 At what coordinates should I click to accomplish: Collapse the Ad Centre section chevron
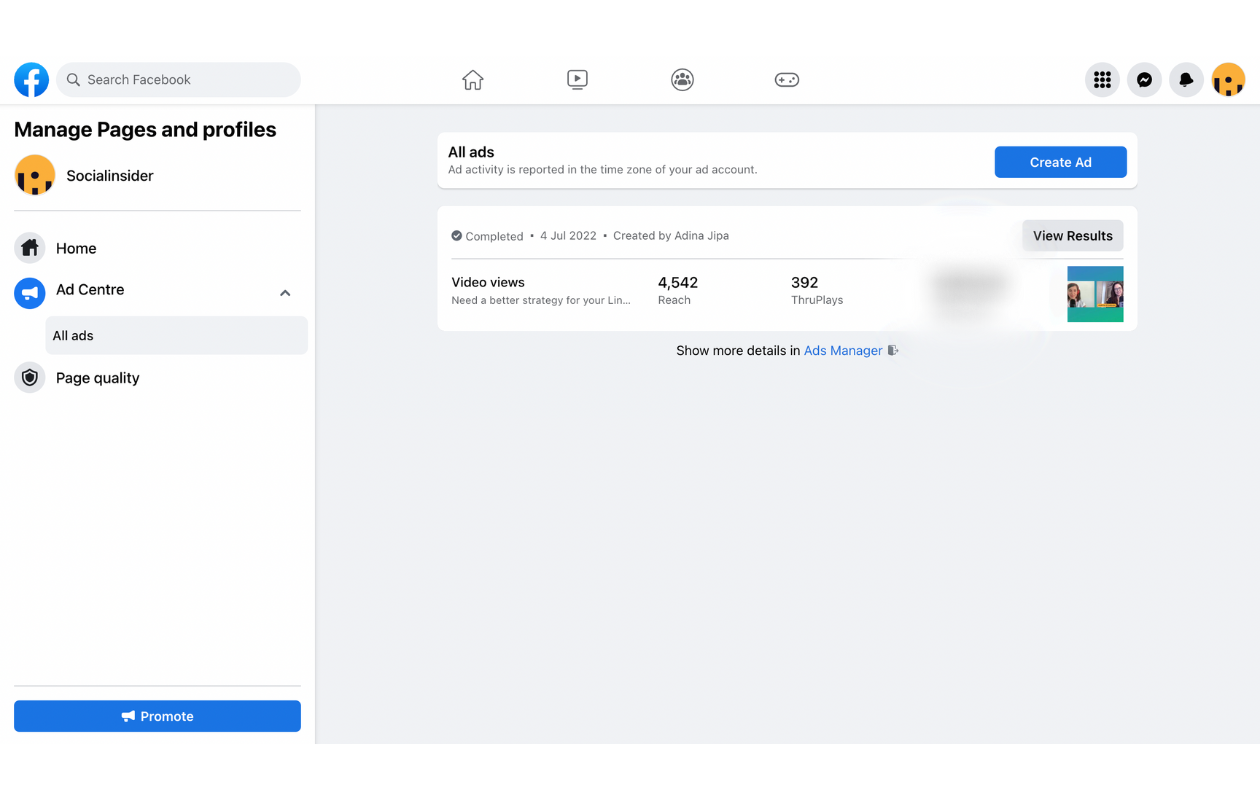coord(285,293)
